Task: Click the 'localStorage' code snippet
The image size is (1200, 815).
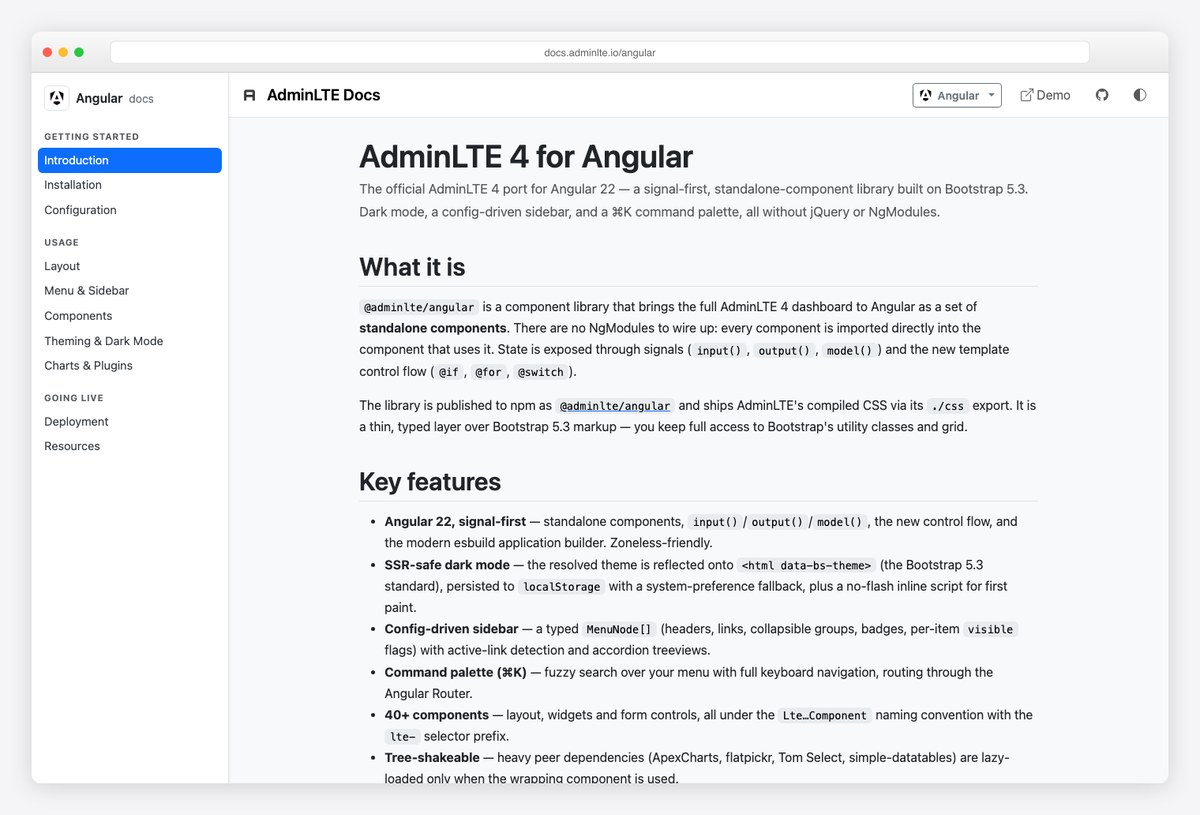Action: [562, 587]
